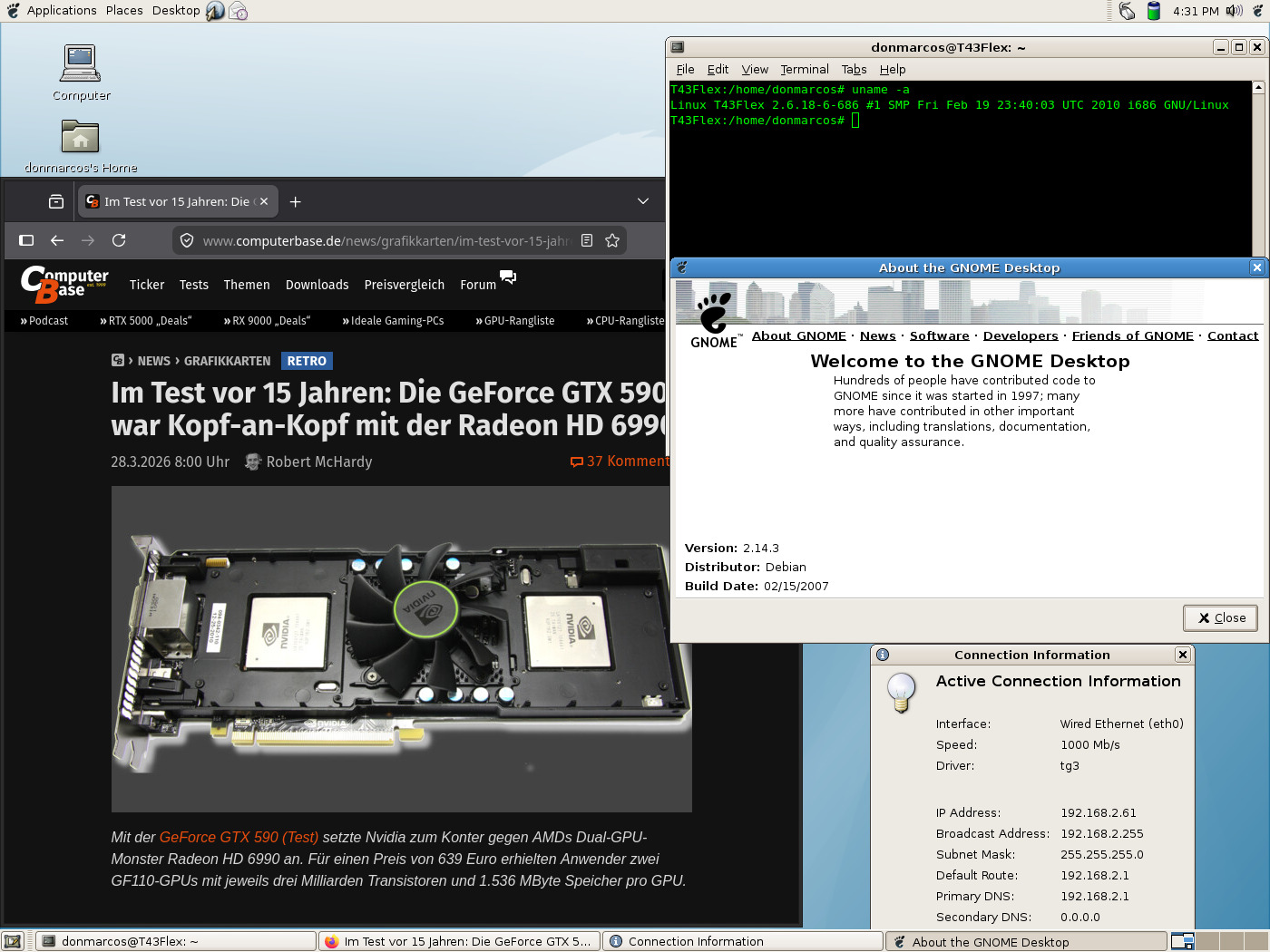The image size is (1270, 952).
Task: Bookmark this page with the star
Action: pos(612,240)
